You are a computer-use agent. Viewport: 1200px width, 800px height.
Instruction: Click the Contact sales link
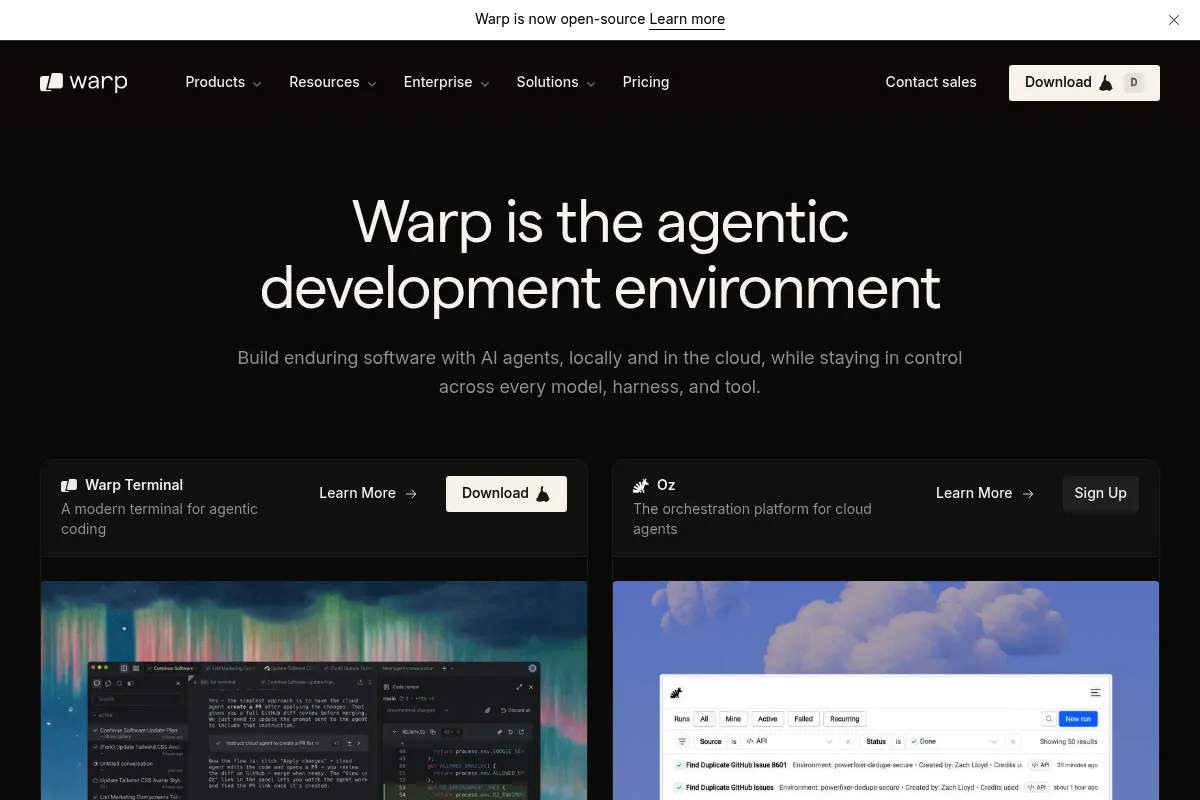[930, 82]
